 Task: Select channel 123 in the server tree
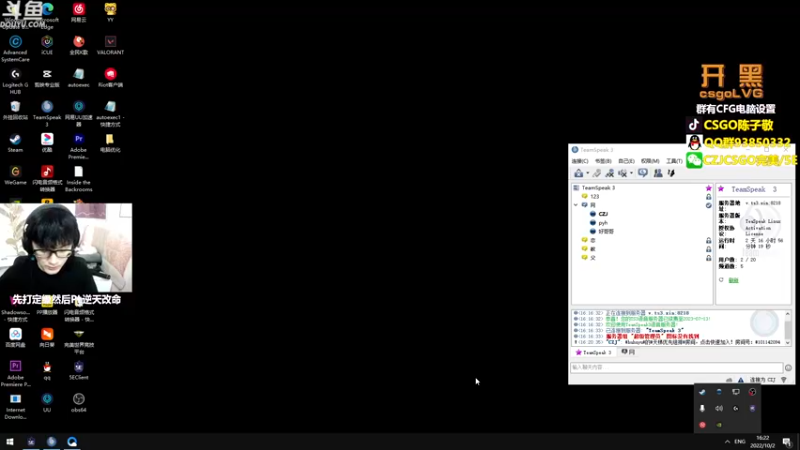tap(642, 196)
